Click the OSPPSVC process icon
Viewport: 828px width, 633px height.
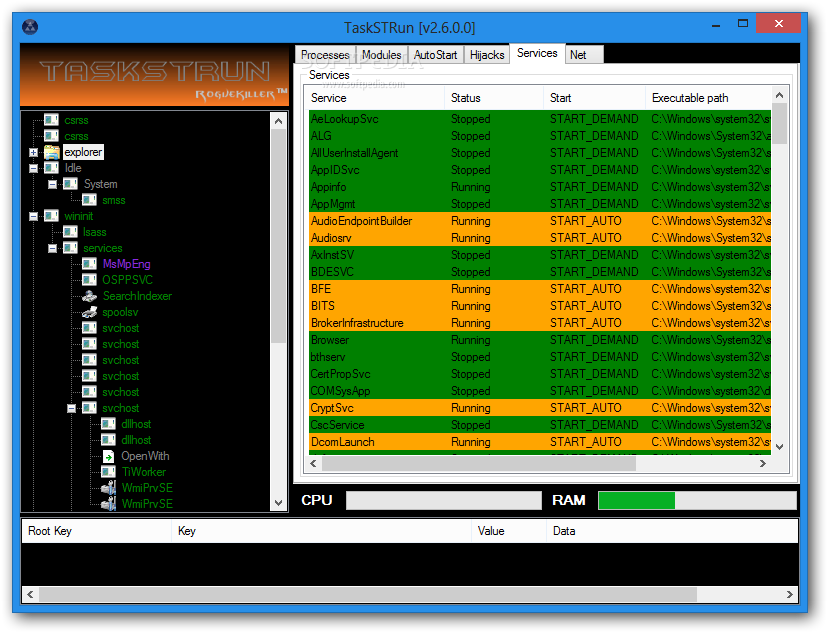[89, 280]
